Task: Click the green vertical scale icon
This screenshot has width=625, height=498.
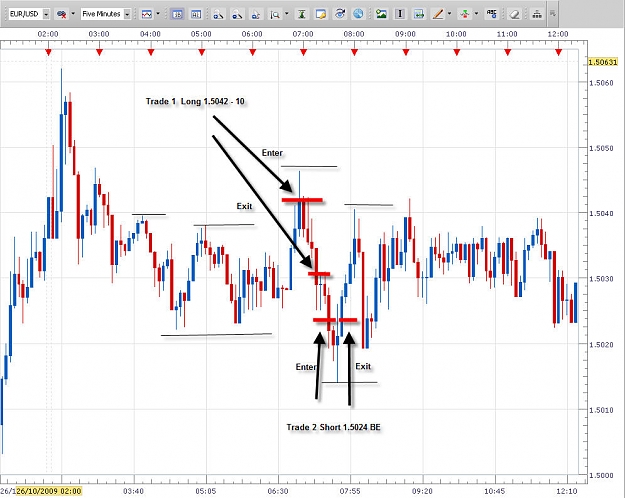Action: (x=302, y=14)
